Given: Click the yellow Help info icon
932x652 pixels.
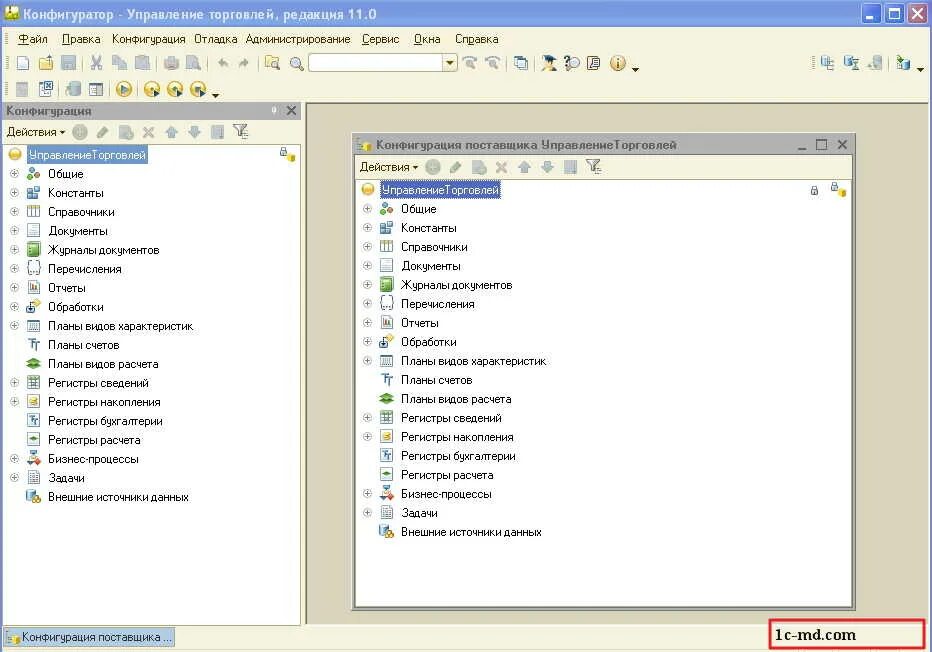Looking at the screenshot, I should 618,63.
